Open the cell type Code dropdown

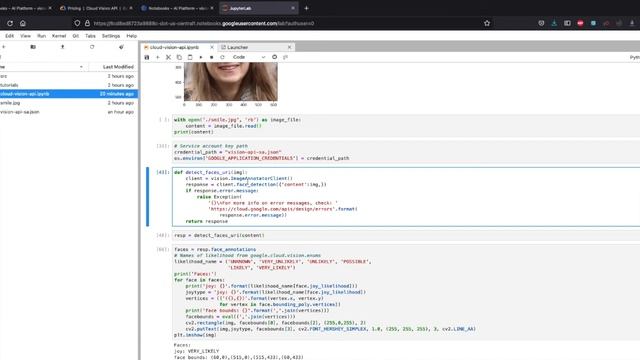coord(249,57)
